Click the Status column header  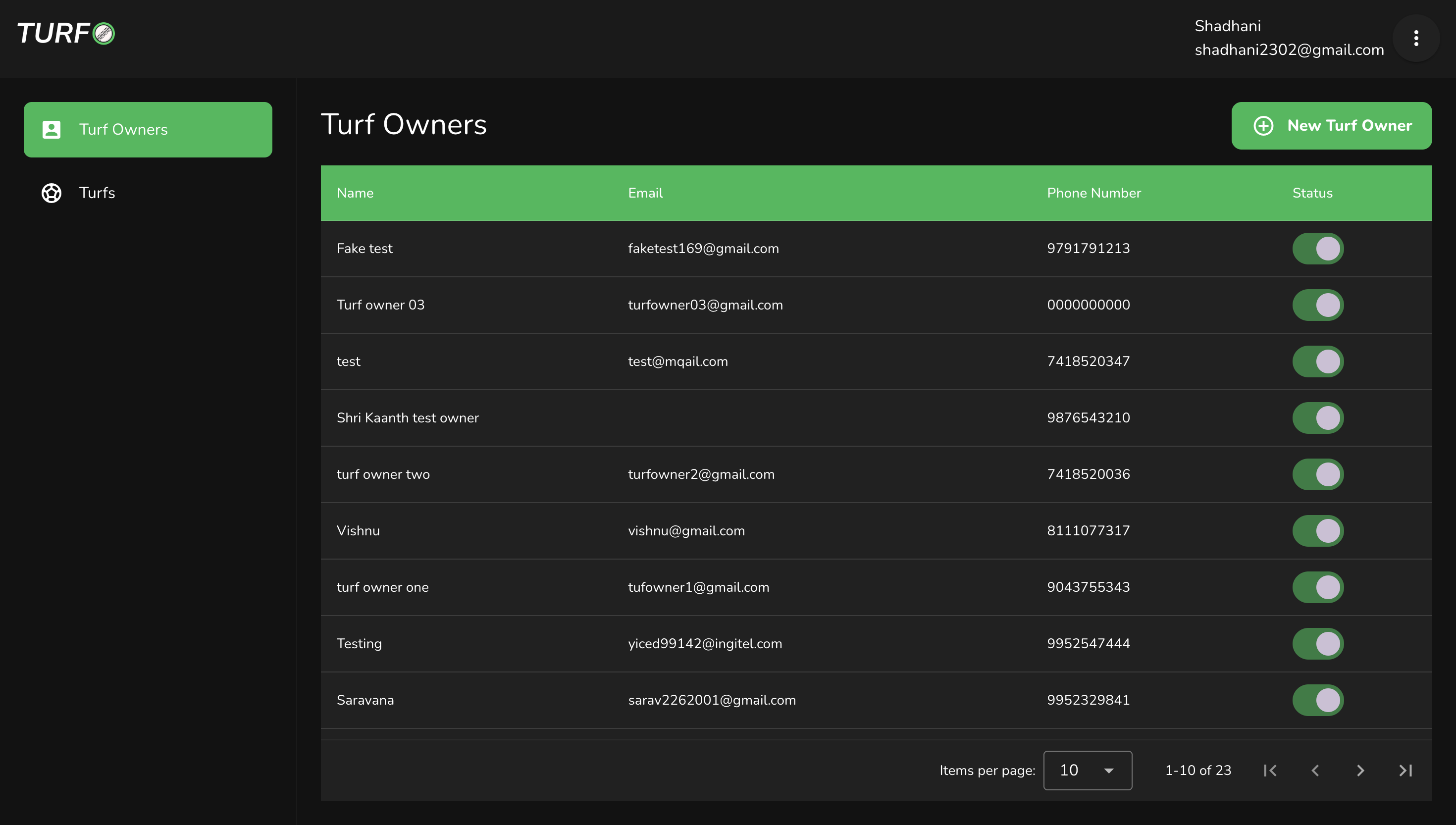point(1312,193)
